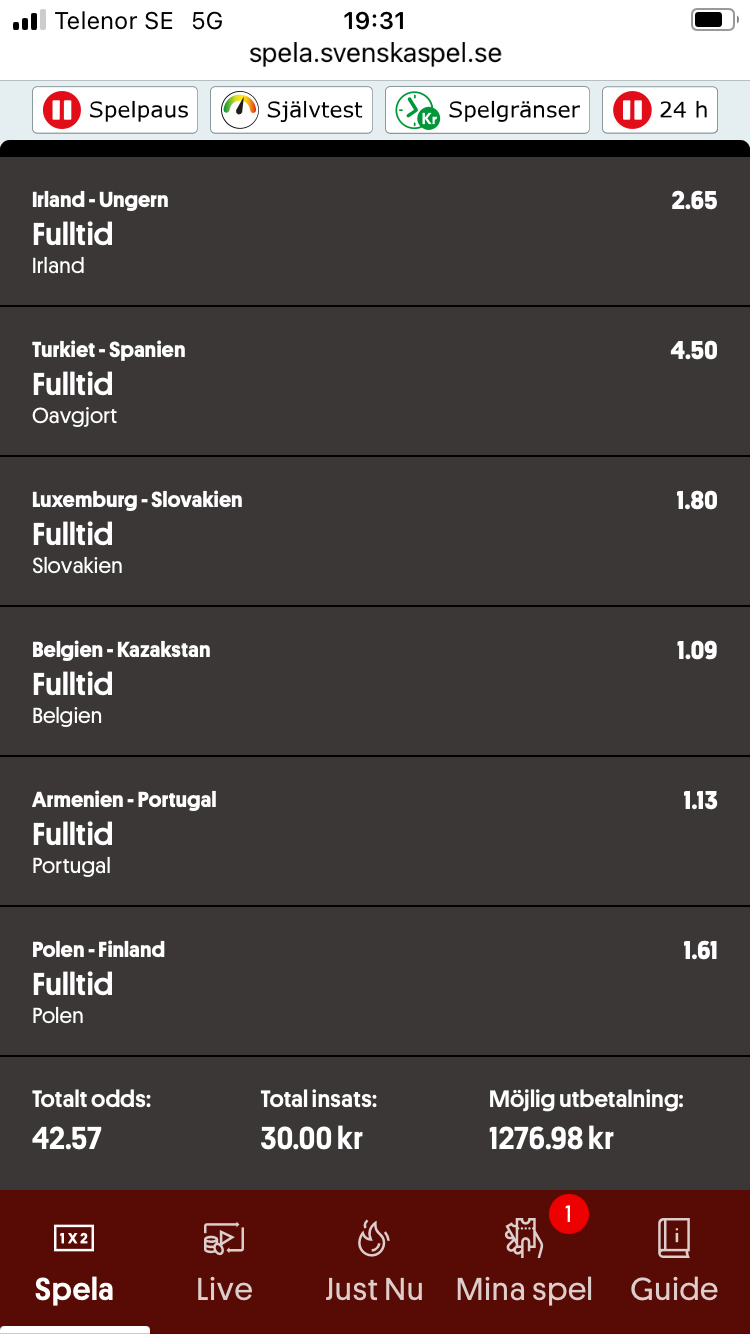Select the Turkiet - Spanien Oavgjort row
This screenshot has height=1334, width=750.
pyautogui.click(x=375, y=382)
